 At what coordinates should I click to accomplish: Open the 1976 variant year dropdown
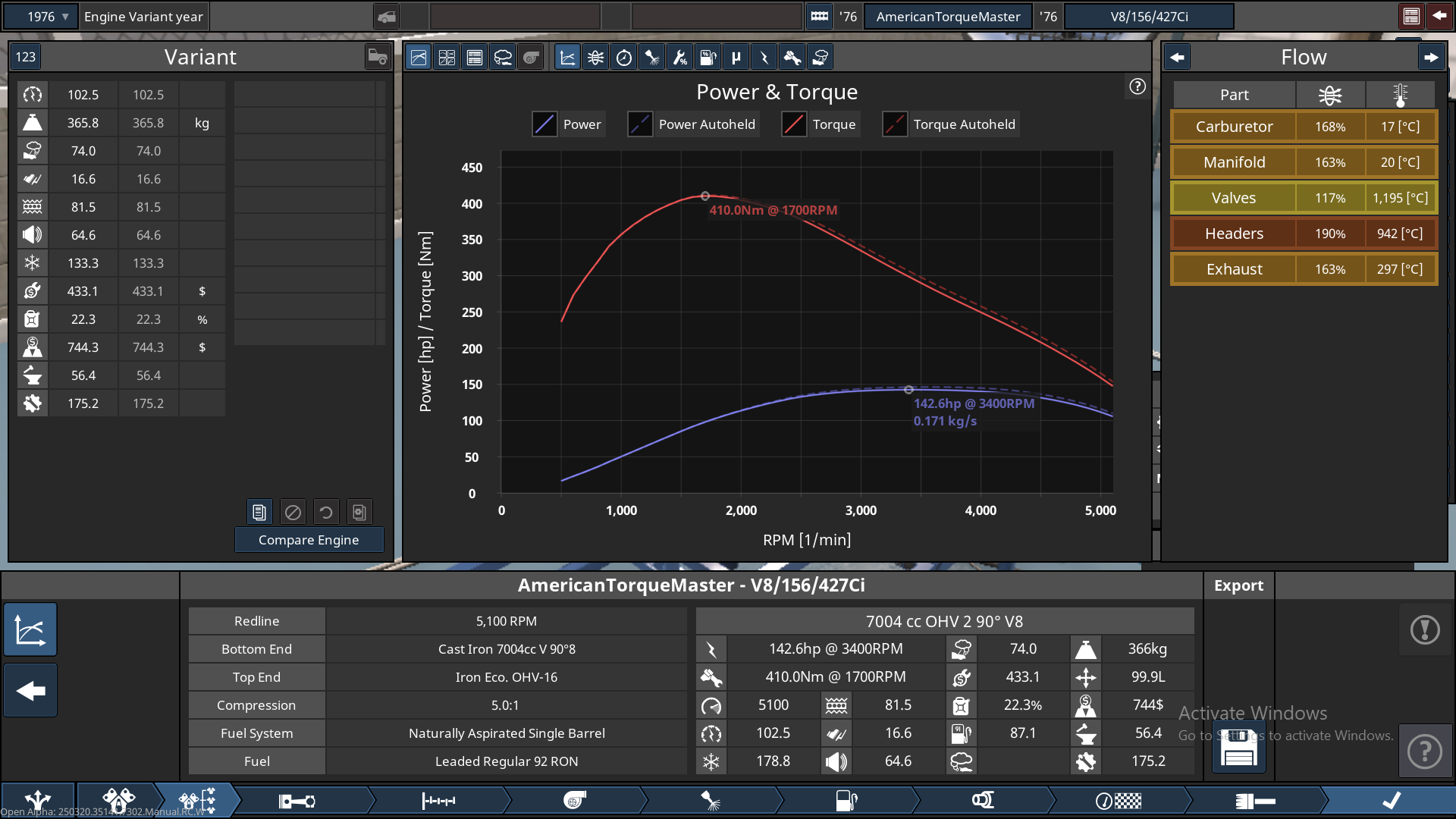(40, 16)
